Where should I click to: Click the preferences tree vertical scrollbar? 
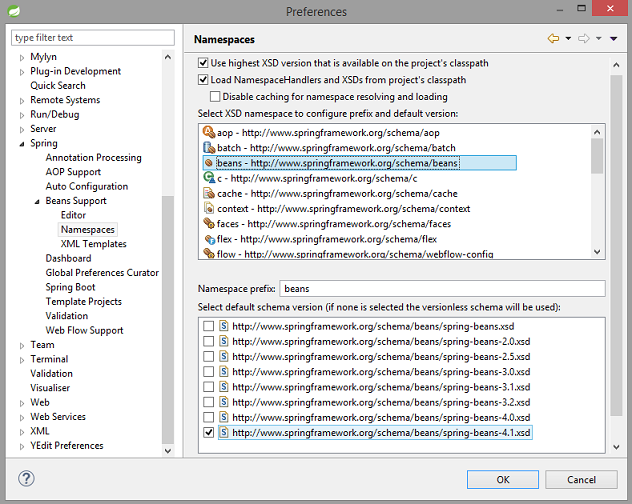pyautogui.click(x=168, y=319)
